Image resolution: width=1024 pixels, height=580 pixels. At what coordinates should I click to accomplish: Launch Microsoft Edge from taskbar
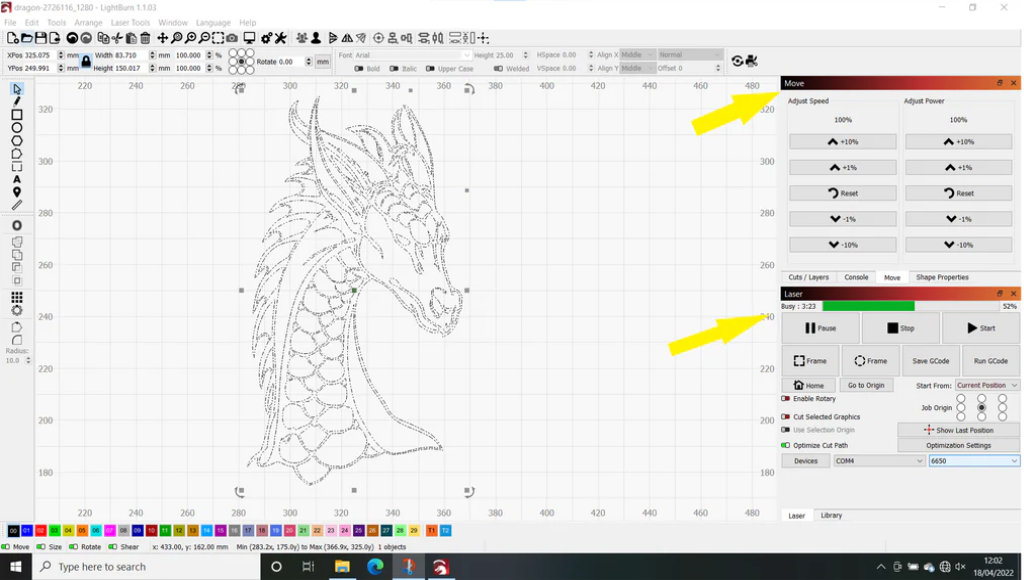coord(375,566)
